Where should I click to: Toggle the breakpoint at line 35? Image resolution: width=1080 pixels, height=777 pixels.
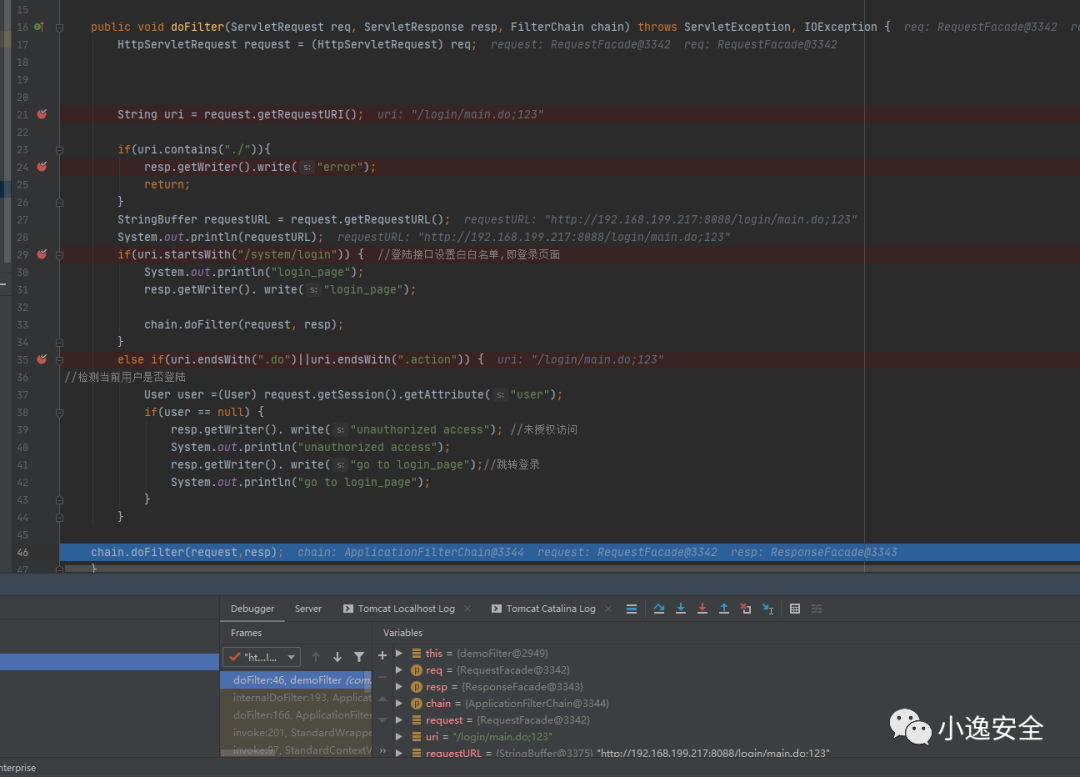point(42,359)
